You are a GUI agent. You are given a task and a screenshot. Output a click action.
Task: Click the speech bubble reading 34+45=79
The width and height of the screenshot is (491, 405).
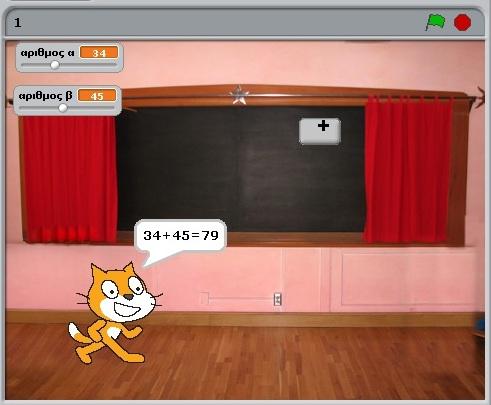point(181,236)
